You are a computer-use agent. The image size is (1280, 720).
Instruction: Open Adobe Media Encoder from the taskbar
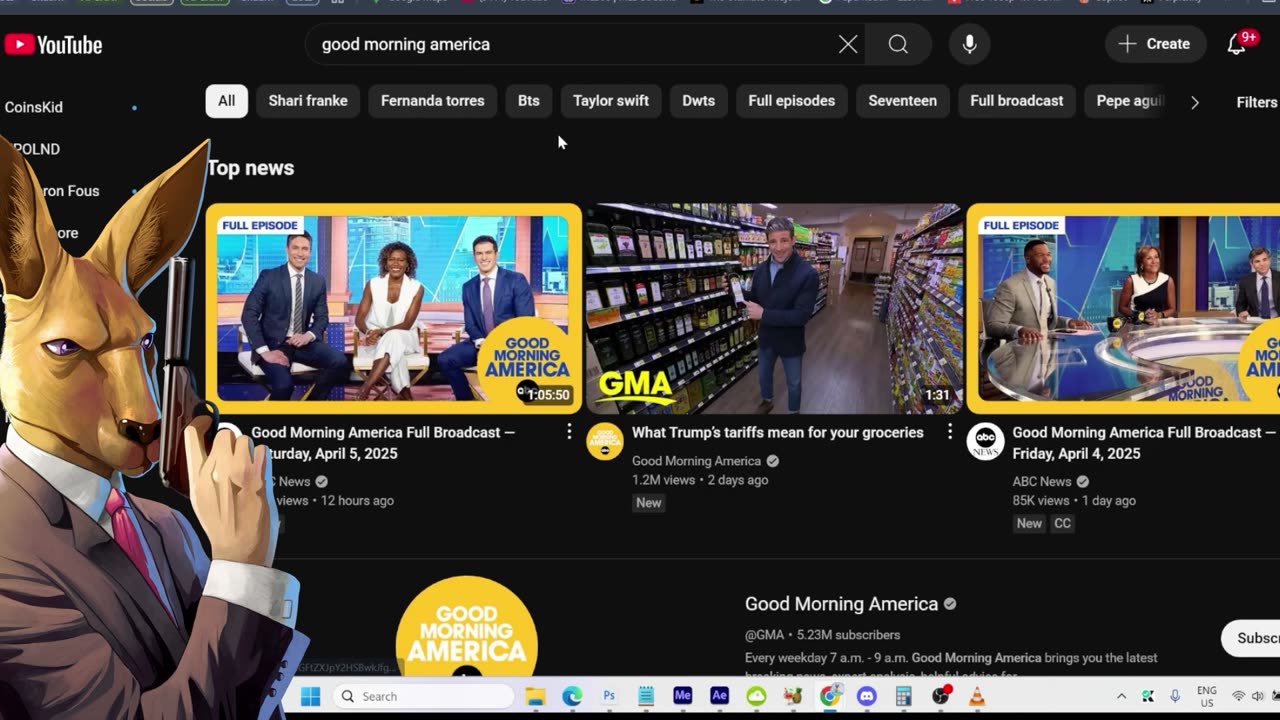pos(683,696)
